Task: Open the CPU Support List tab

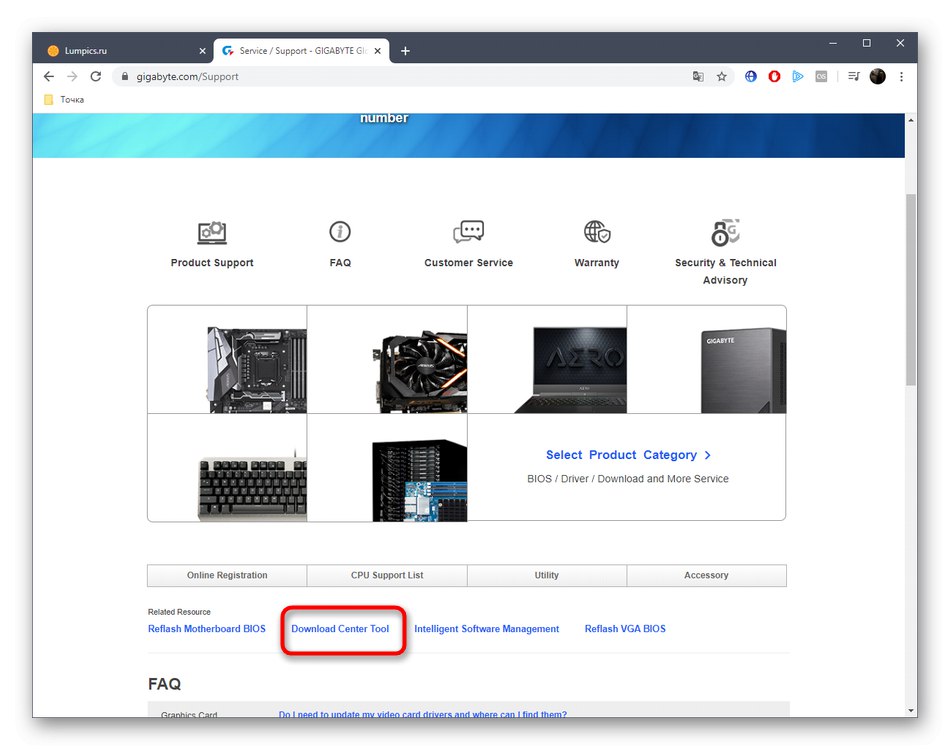Action: tap(387, 576)
